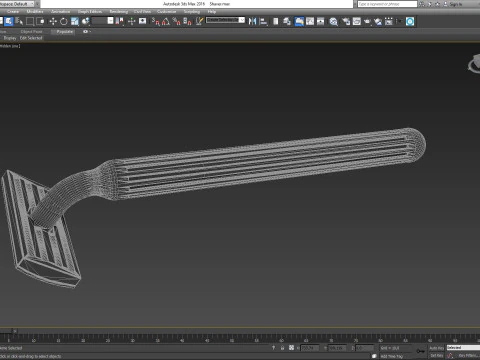Click Display ribbon button

[x=10, y=38]
